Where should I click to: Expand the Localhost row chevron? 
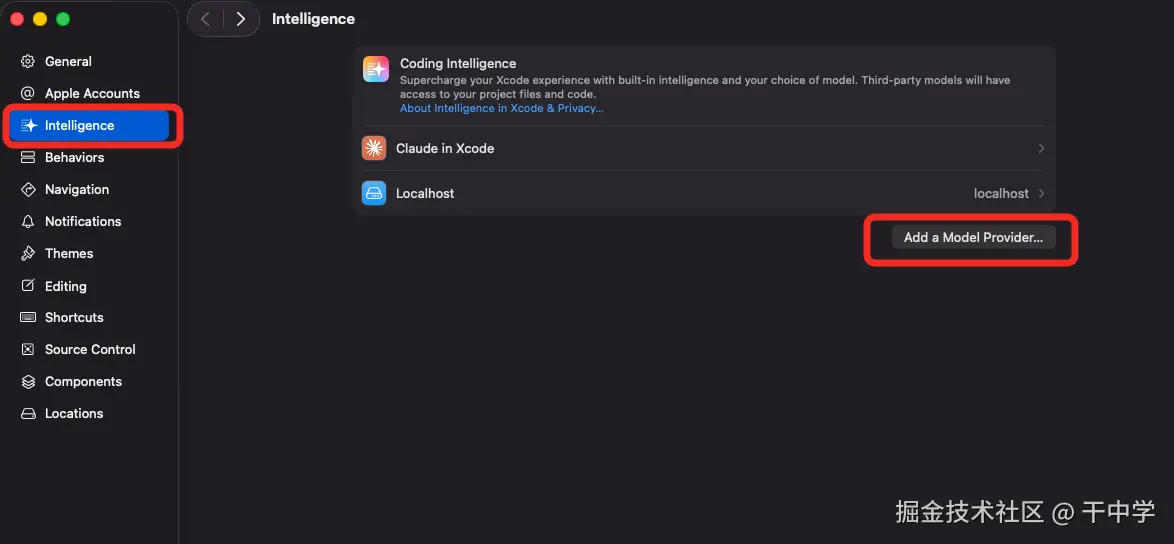[1041, 194]
